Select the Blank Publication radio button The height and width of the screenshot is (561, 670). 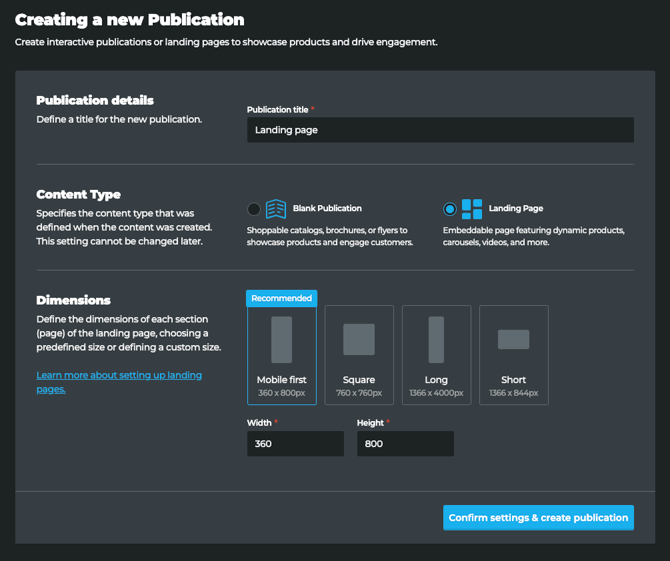(254, 209)
